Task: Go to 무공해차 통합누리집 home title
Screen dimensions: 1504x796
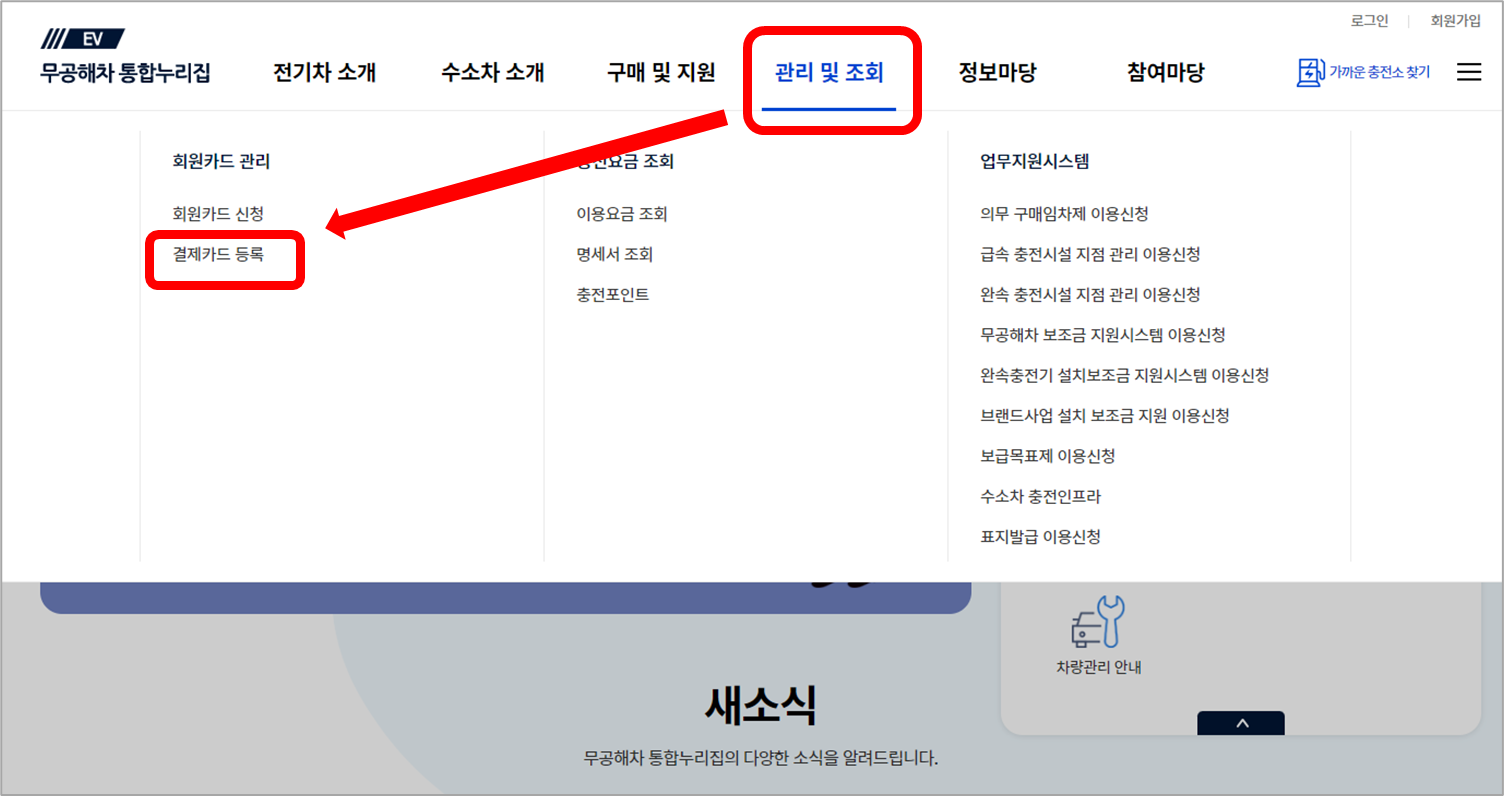Action: [126, 73]
